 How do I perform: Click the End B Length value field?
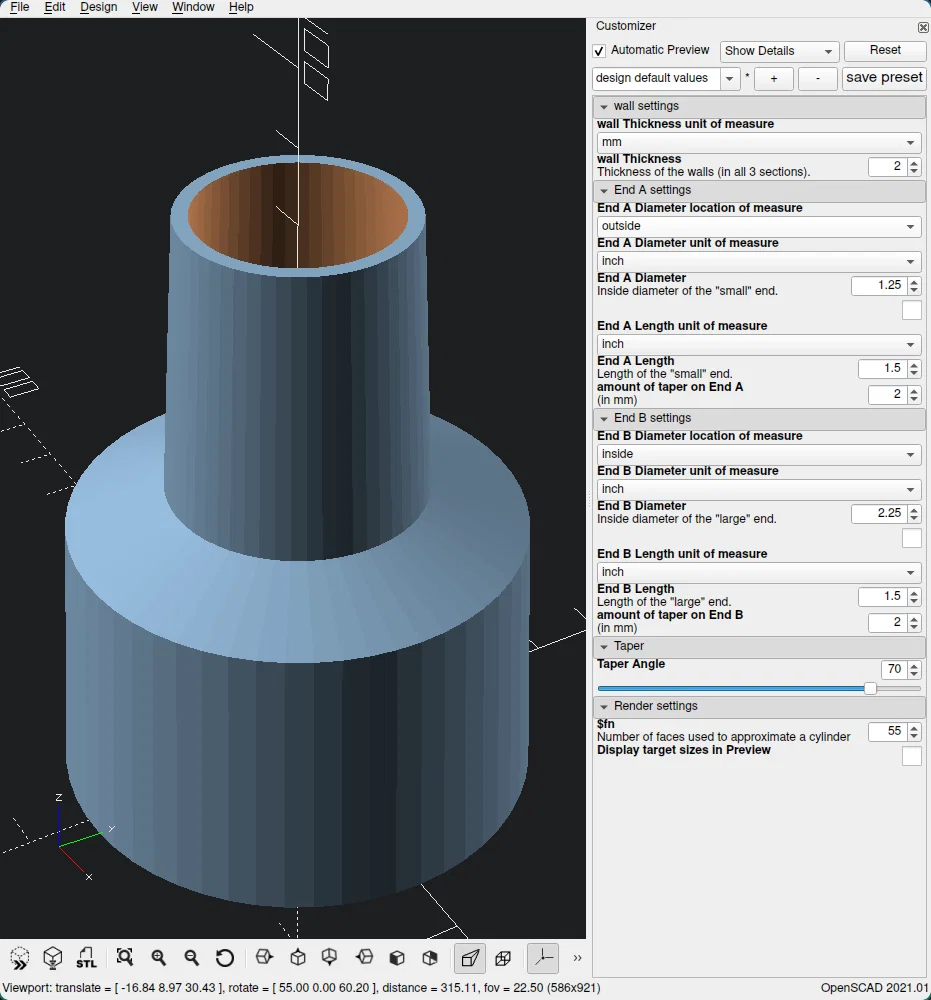click(883, 597)
